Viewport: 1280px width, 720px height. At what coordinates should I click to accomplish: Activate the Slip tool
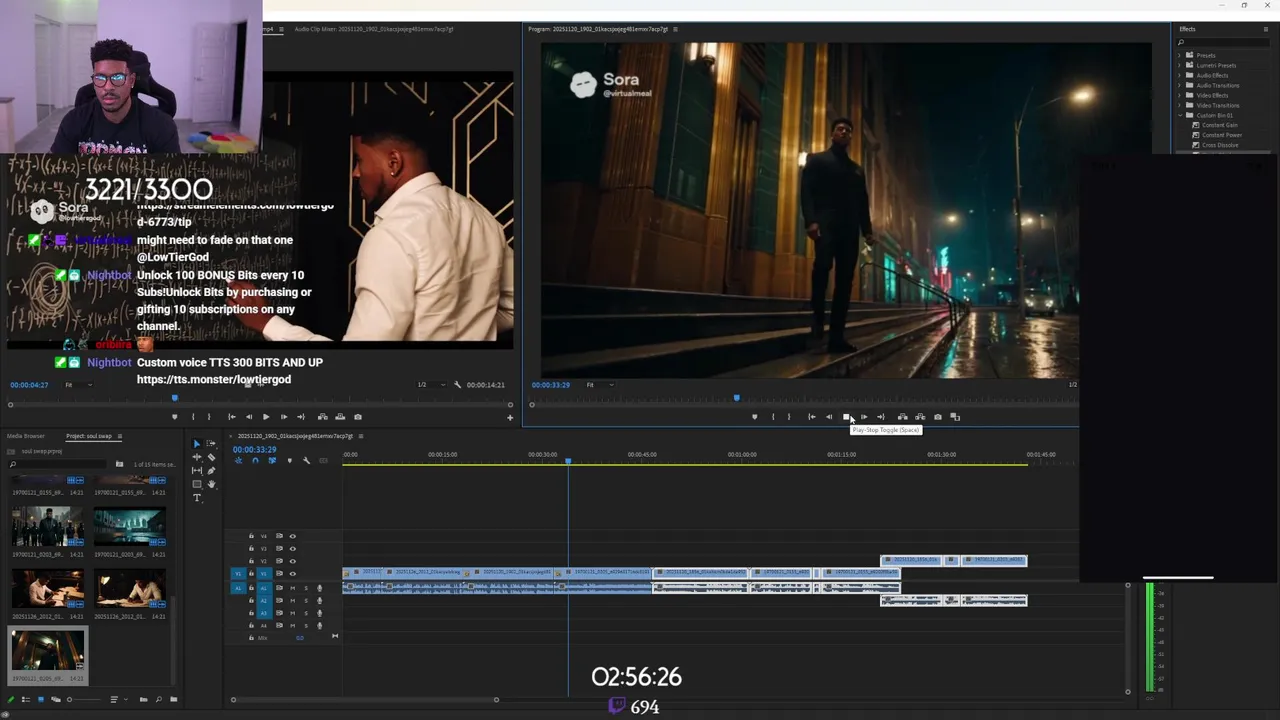click(x=197, y=470)
